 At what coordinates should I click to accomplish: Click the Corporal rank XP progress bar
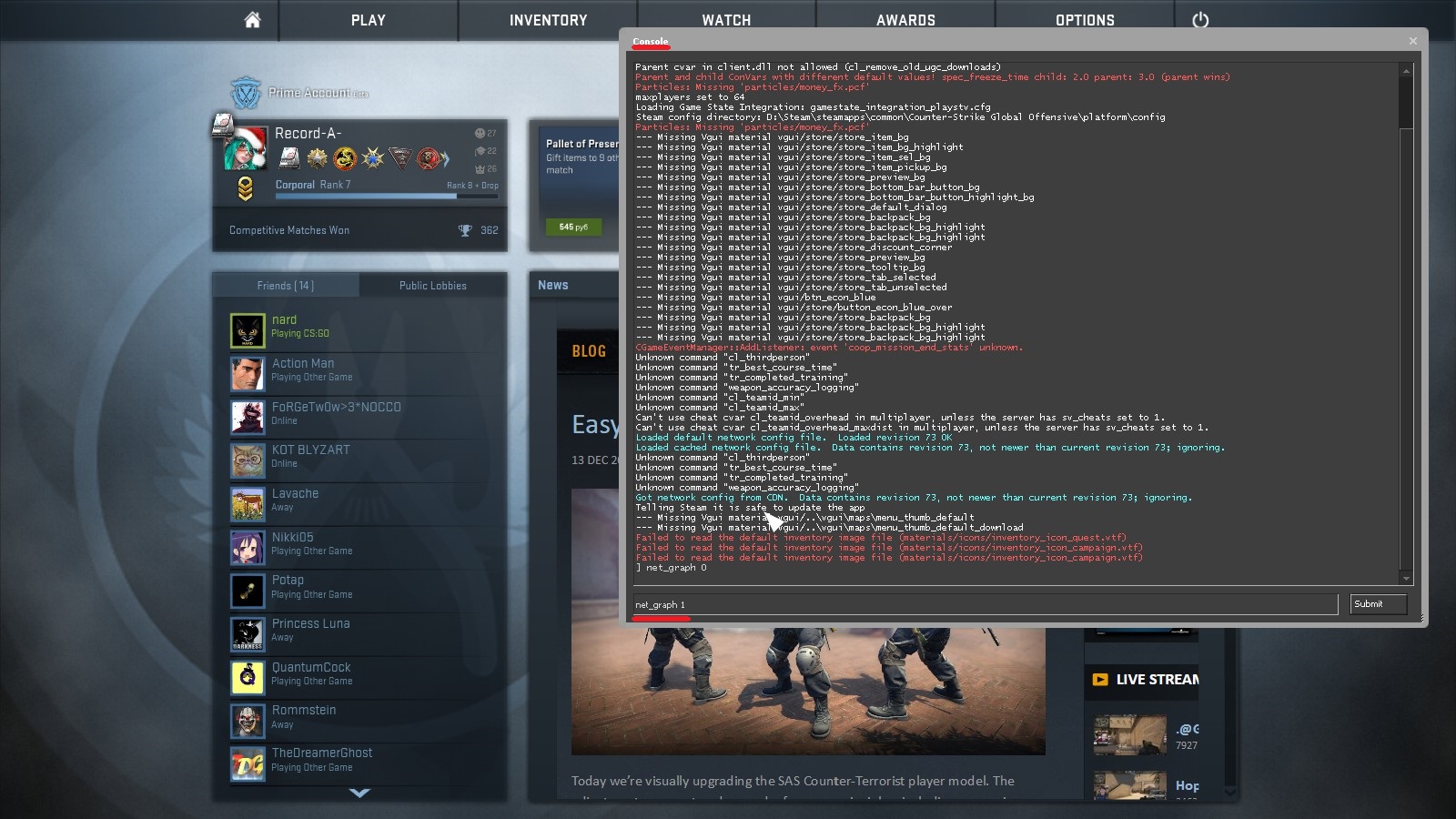coord(387,196)
